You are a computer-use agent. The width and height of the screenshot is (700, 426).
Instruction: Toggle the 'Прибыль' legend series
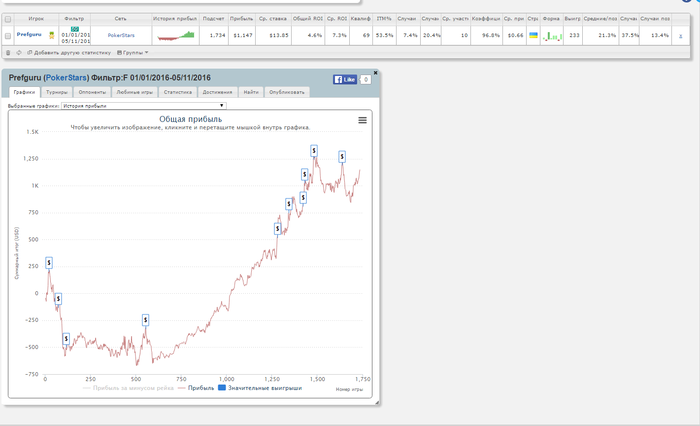196,388
